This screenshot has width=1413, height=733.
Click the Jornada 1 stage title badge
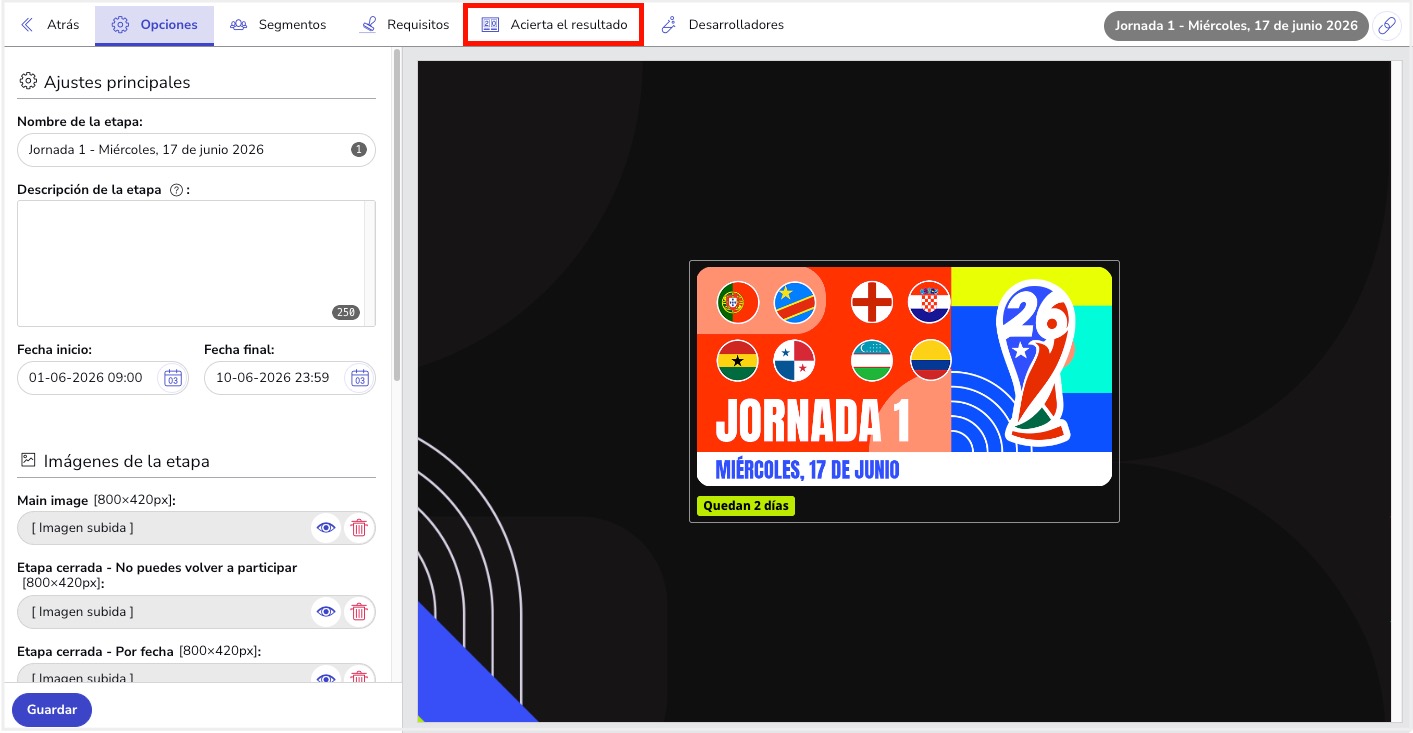coord(1235,26)
